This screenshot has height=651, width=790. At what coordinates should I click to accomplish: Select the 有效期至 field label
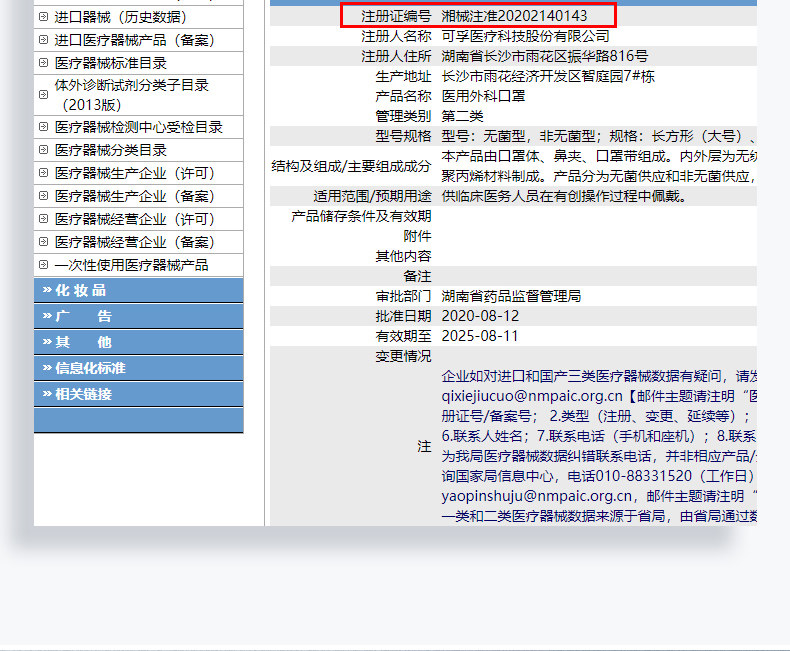403,336
